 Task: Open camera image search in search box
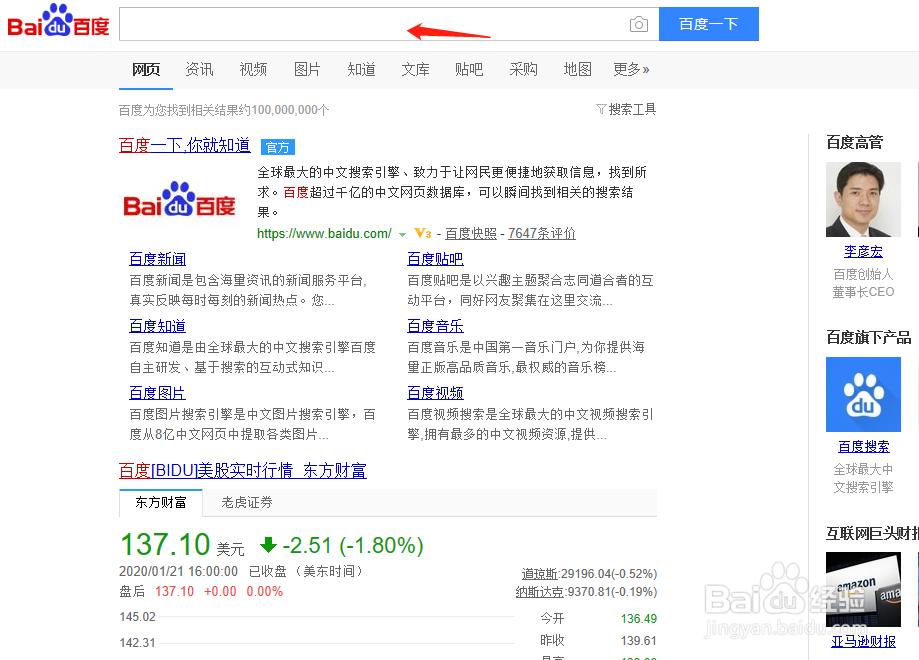[638, 24]
